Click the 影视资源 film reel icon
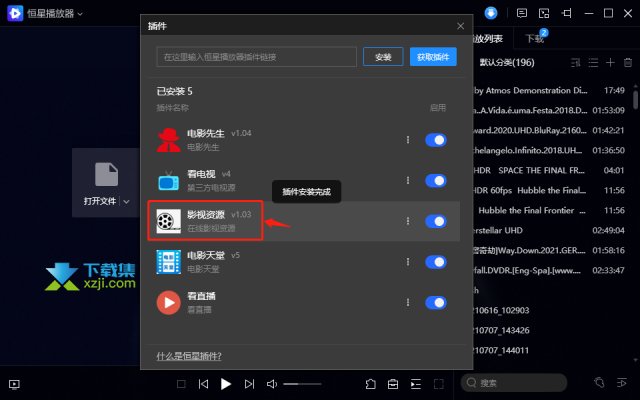Image resolution: width=640 pixels, height=400 pixels. tap(169, 221)
